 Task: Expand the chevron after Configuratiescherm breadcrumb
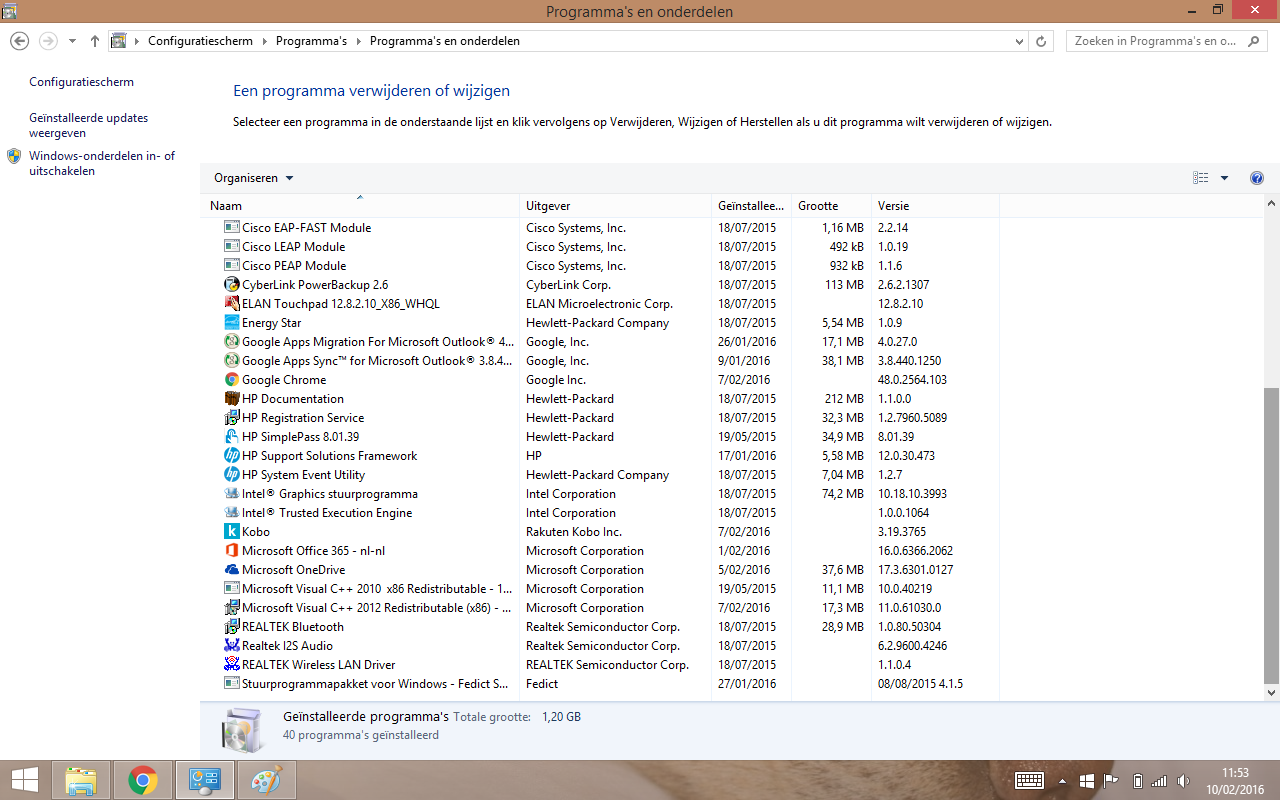point(265,41)
